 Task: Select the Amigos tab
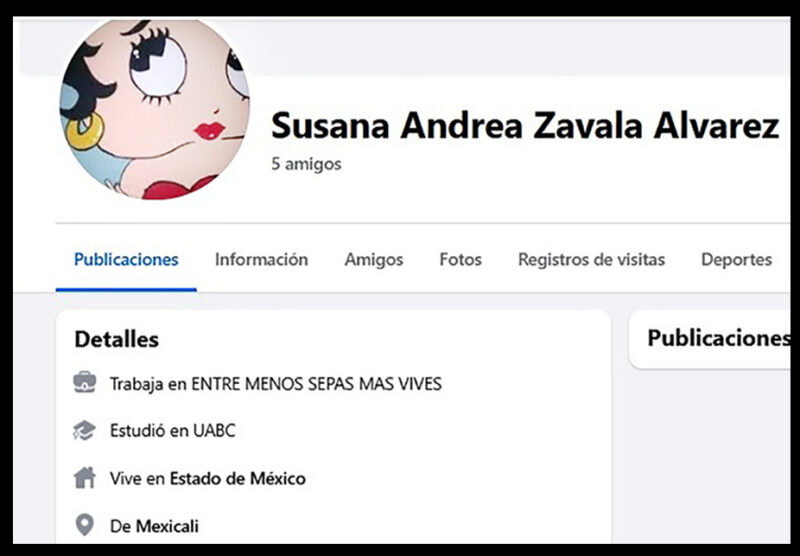tap(373, 260)
